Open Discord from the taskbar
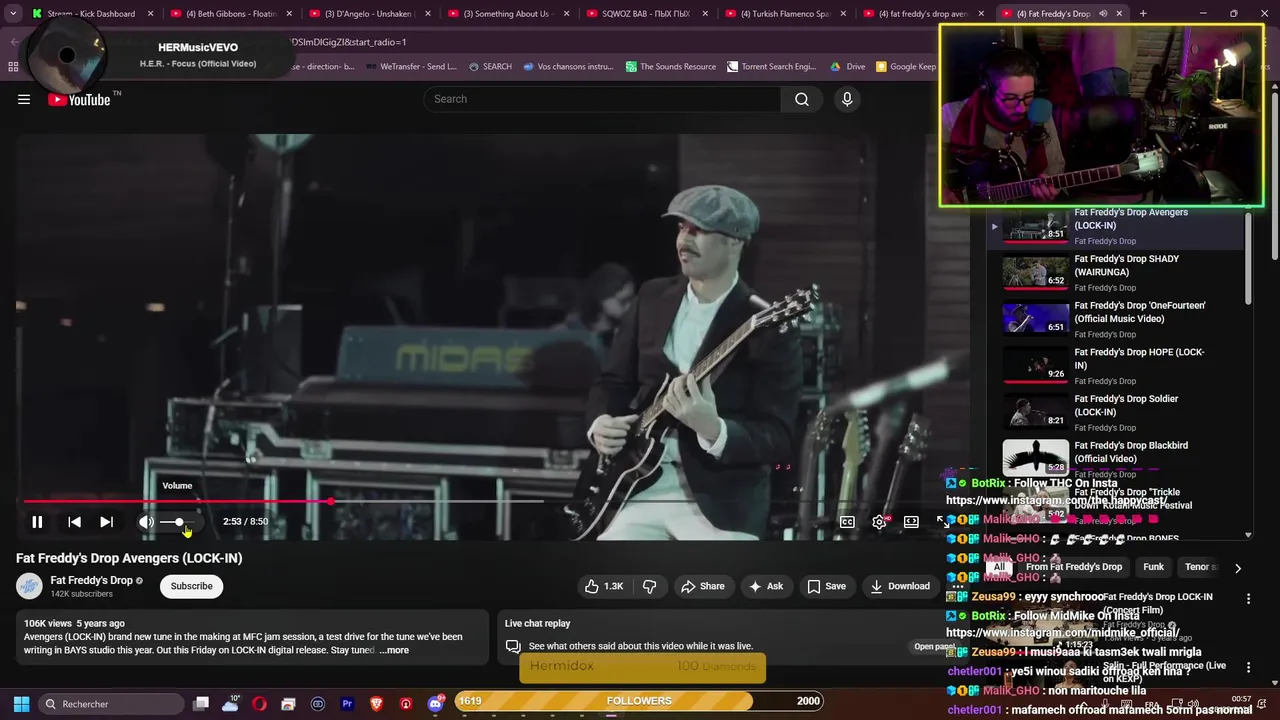The width and height of the screenshot is (1280, 720). [x=435, y=704]
